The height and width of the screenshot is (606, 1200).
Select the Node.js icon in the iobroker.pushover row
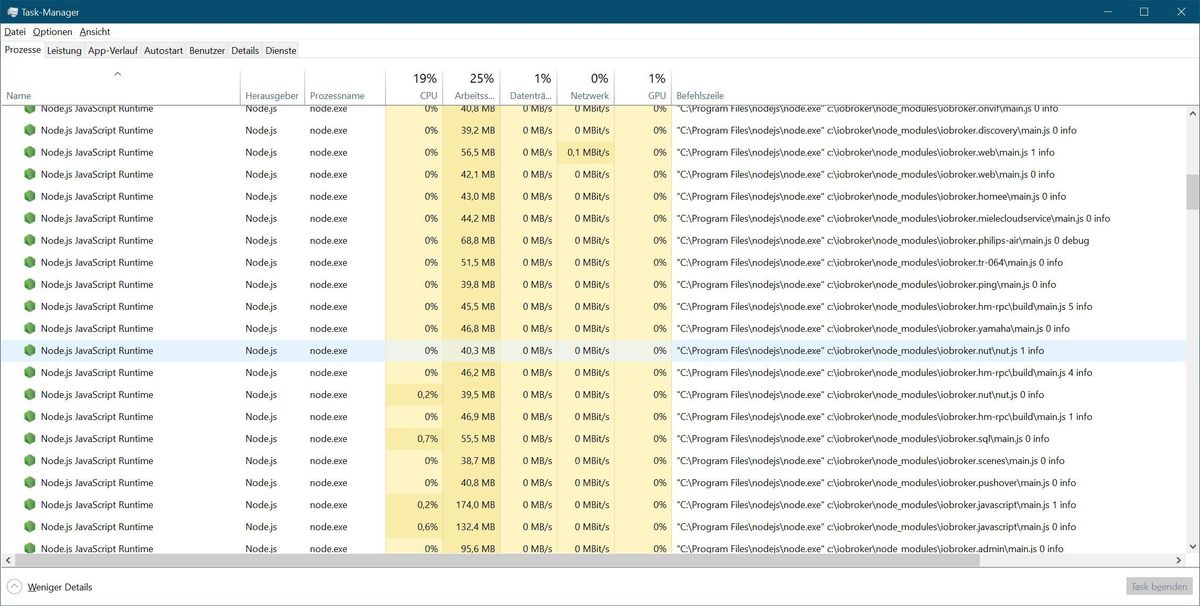pyautogui.click(x=30, y=482)
